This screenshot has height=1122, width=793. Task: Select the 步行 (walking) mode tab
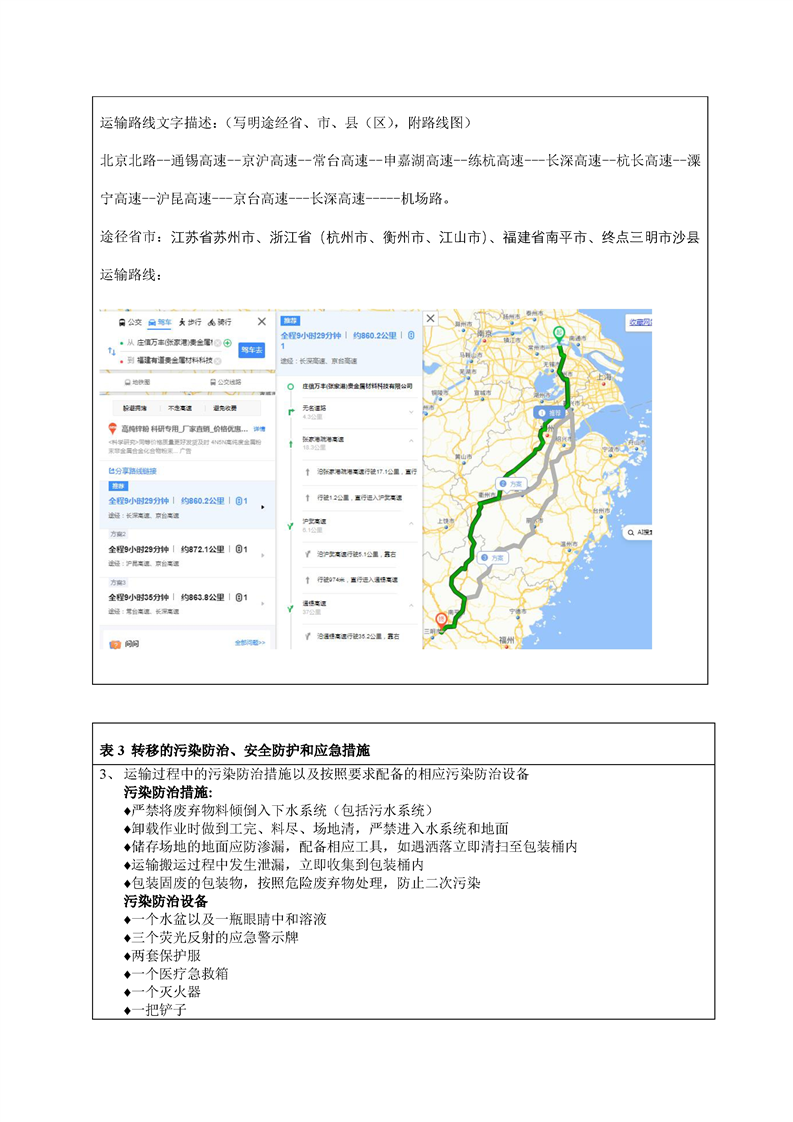coord(189,322)
